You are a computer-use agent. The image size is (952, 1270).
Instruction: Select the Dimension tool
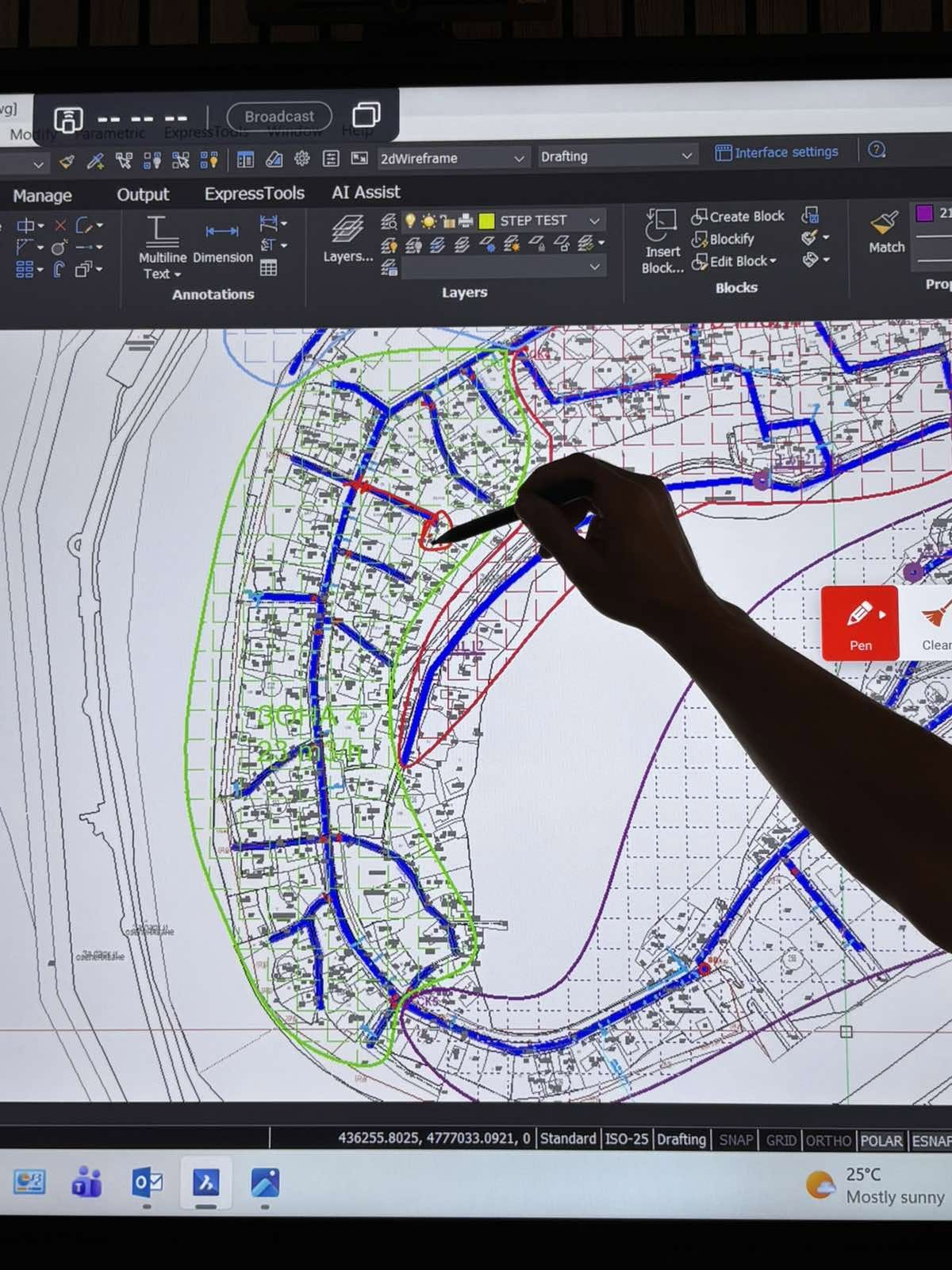click(x=222, y=242)
